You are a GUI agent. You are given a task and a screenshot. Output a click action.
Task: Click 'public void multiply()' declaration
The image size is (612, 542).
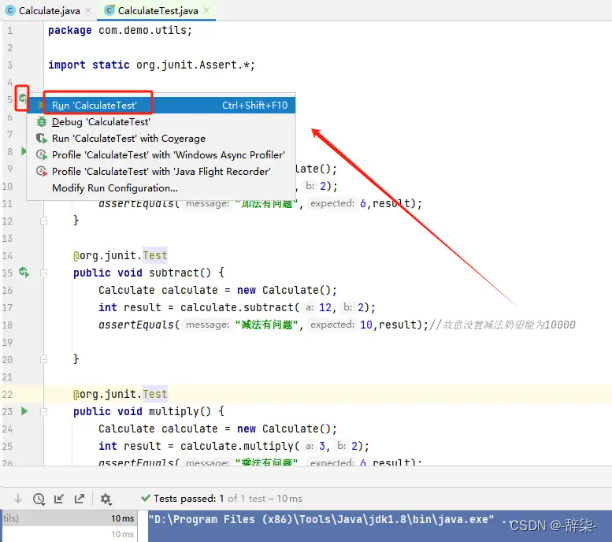click(142, 411)
